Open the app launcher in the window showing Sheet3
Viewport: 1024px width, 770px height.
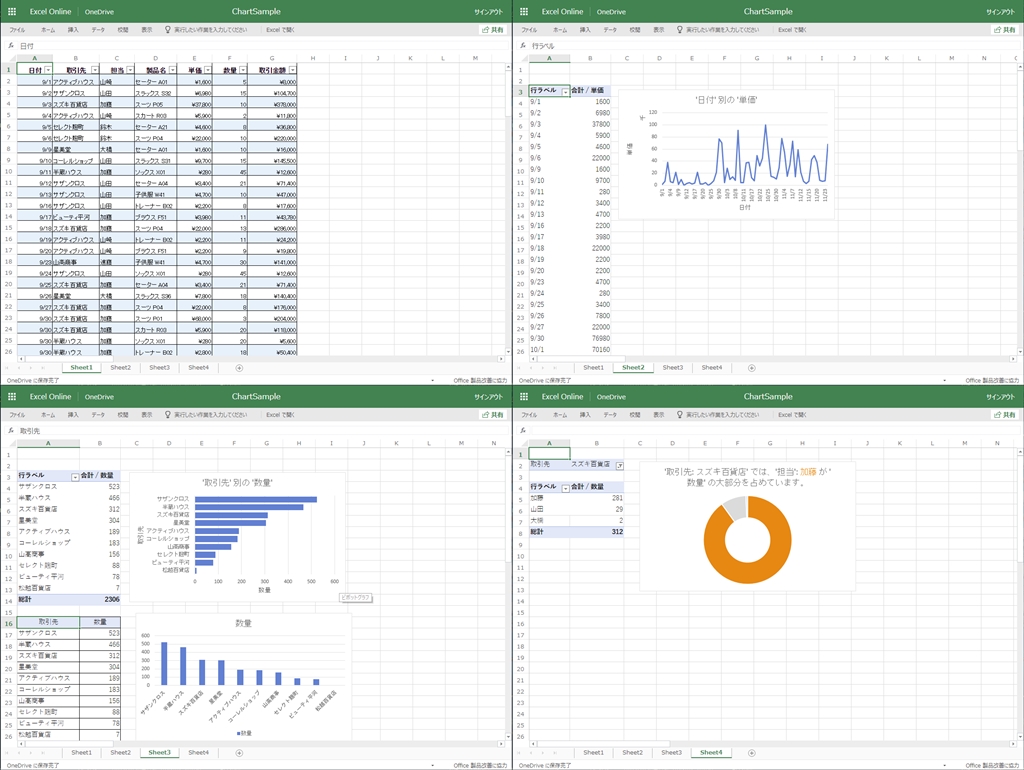[x=12, y=396]
